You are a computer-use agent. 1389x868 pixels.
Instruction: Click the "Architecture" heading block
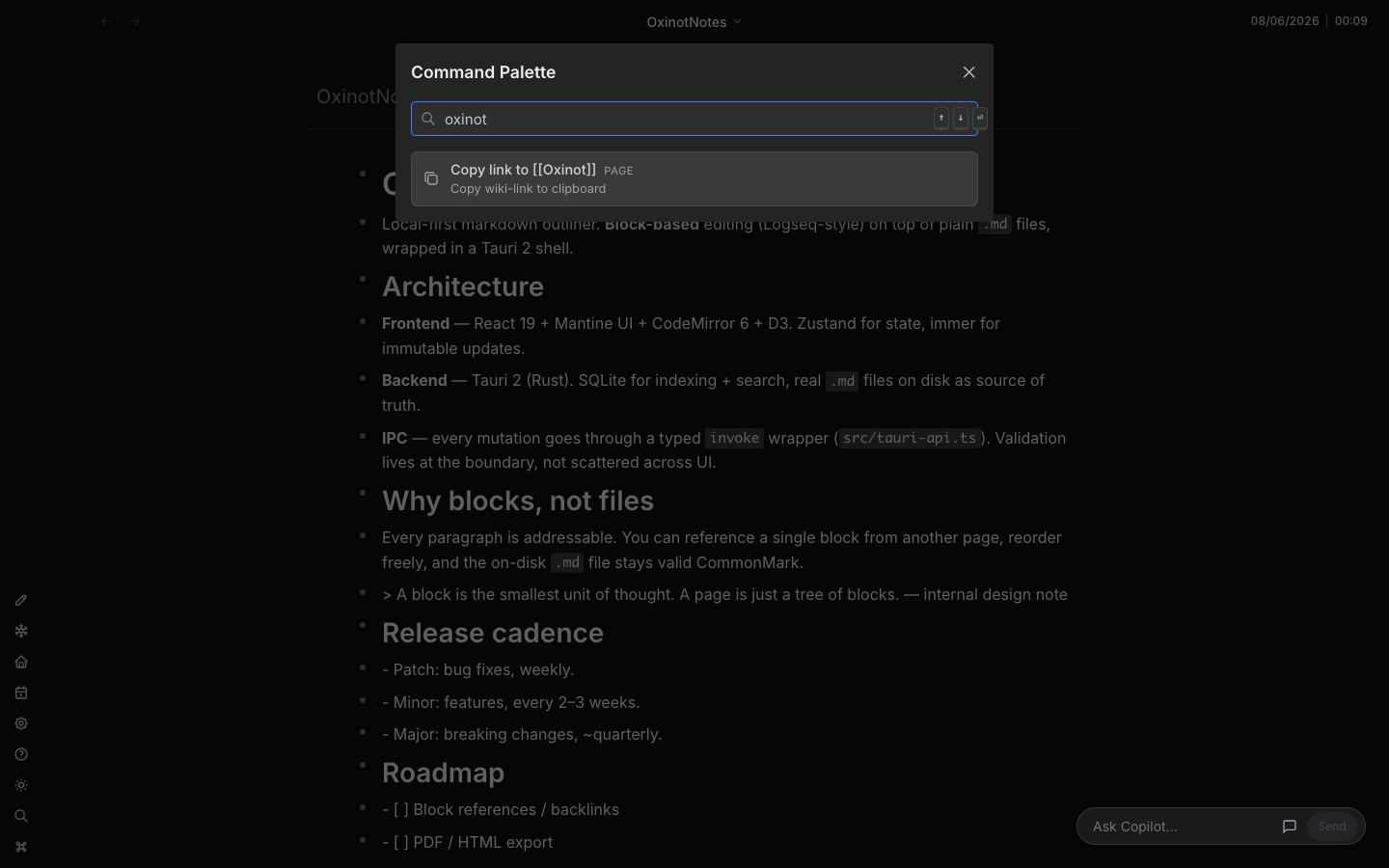(x=463, y=286)
